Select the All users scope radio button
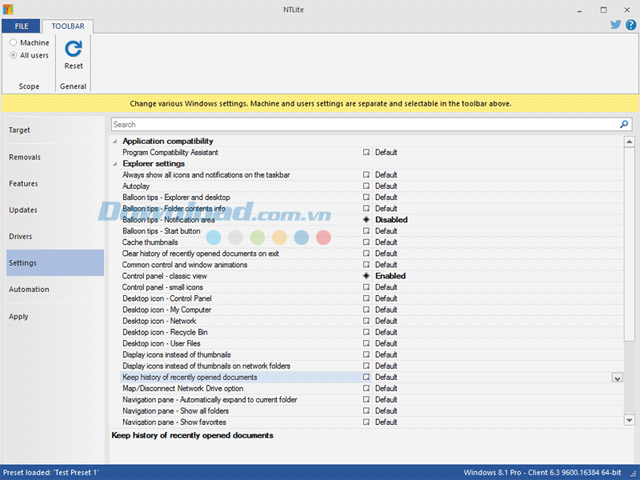 point(13,55)
